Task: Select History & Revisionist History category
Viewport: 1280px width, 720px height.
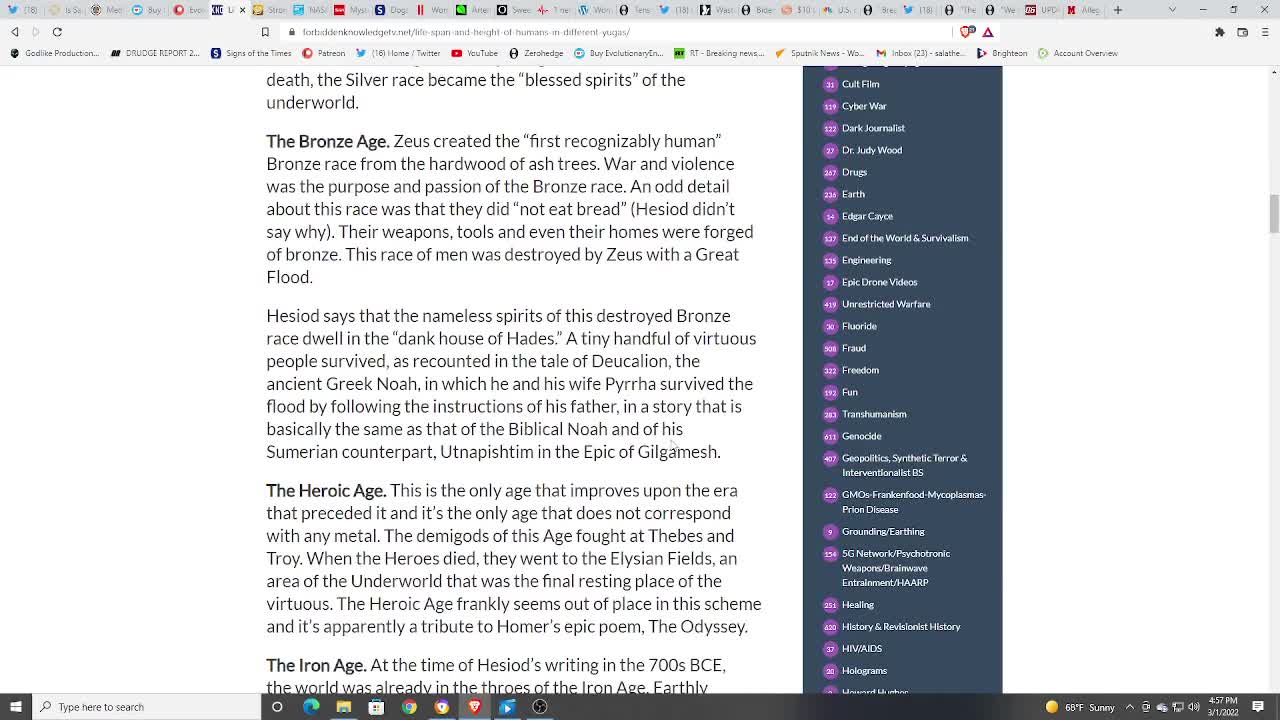Action: tap(901, 627)
